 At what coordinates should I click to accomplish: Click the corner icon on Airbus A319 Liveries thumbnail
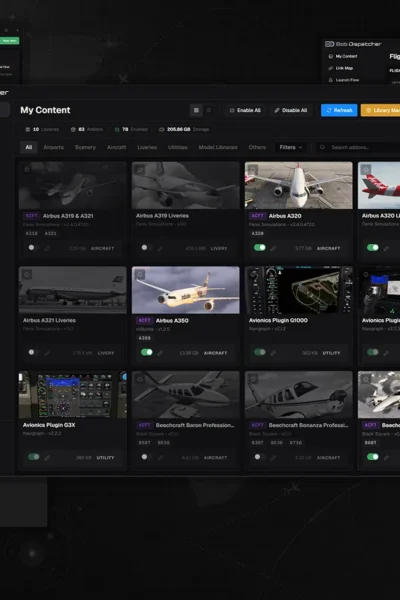[x=140, y=170]
